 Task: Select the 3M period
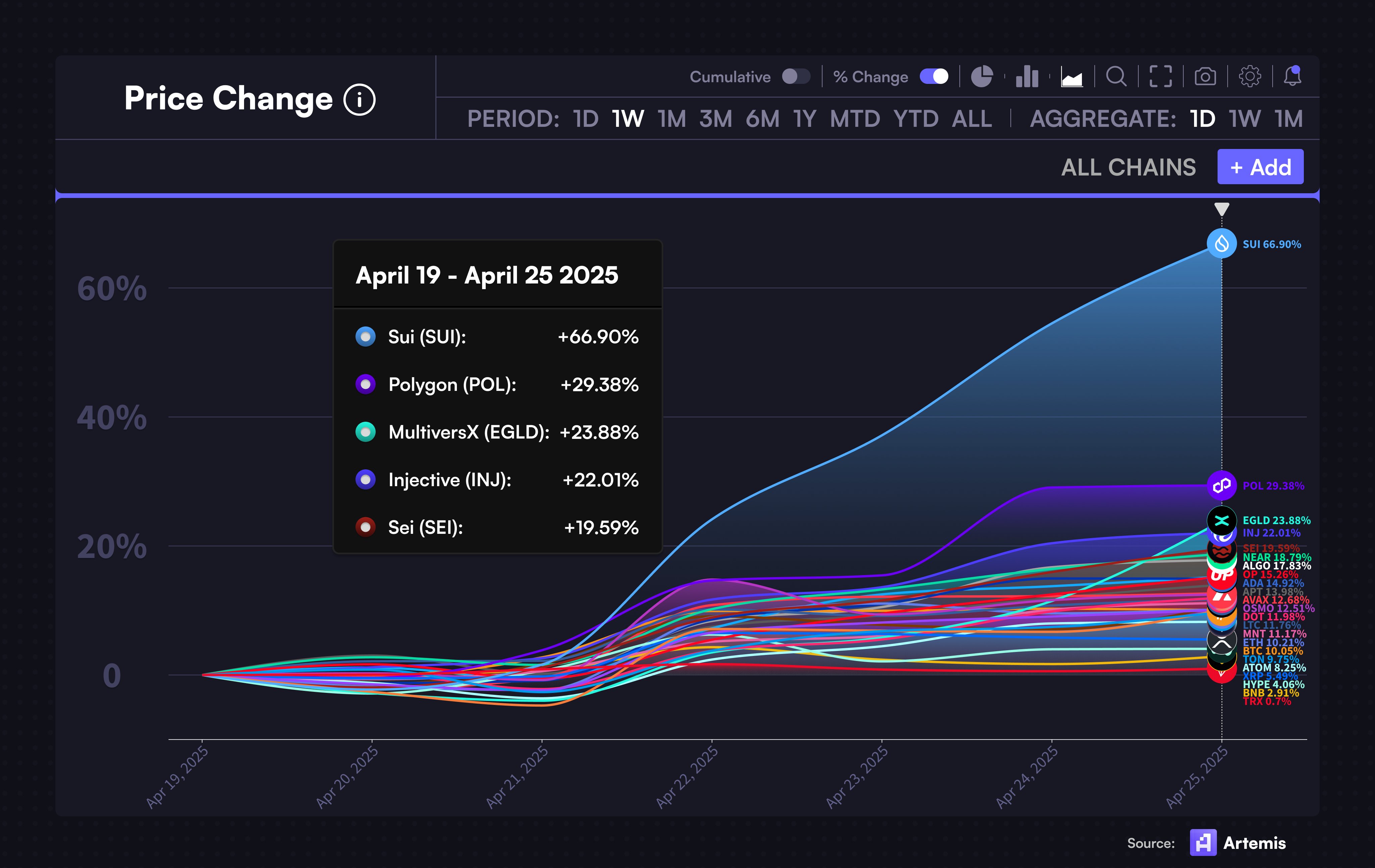[715, 119]
